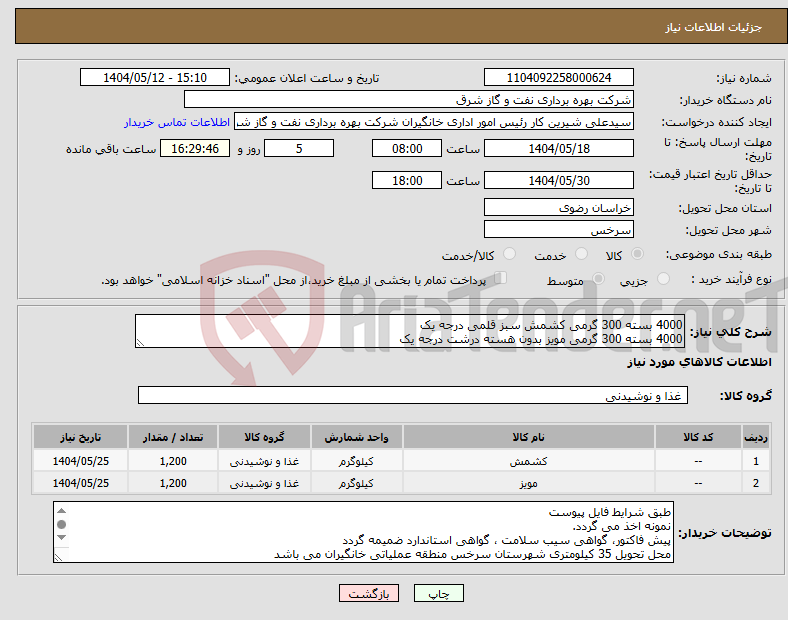Click the مویز item name cell
This screenshot has width=788, height=620.
coord(529,483)
